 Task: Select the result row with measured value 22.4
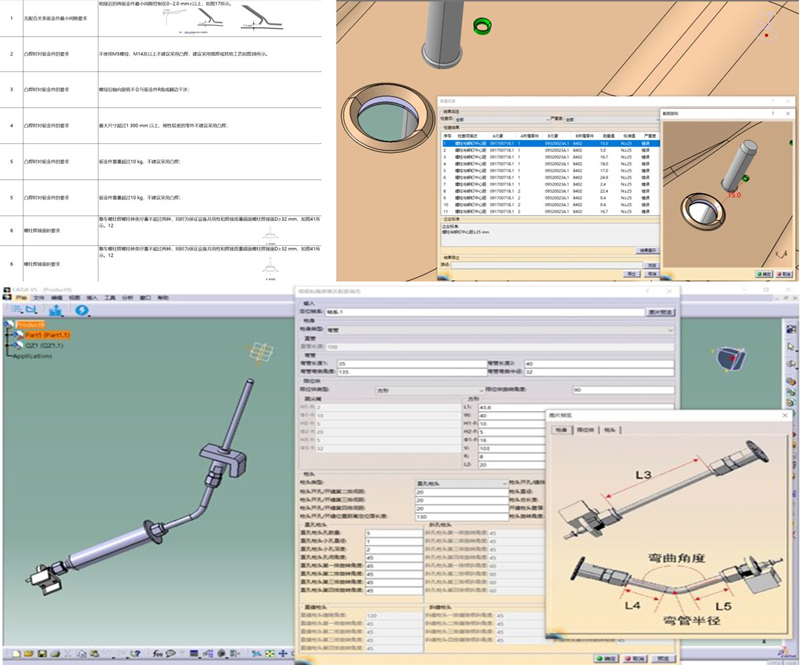click(x=551, y=191)
